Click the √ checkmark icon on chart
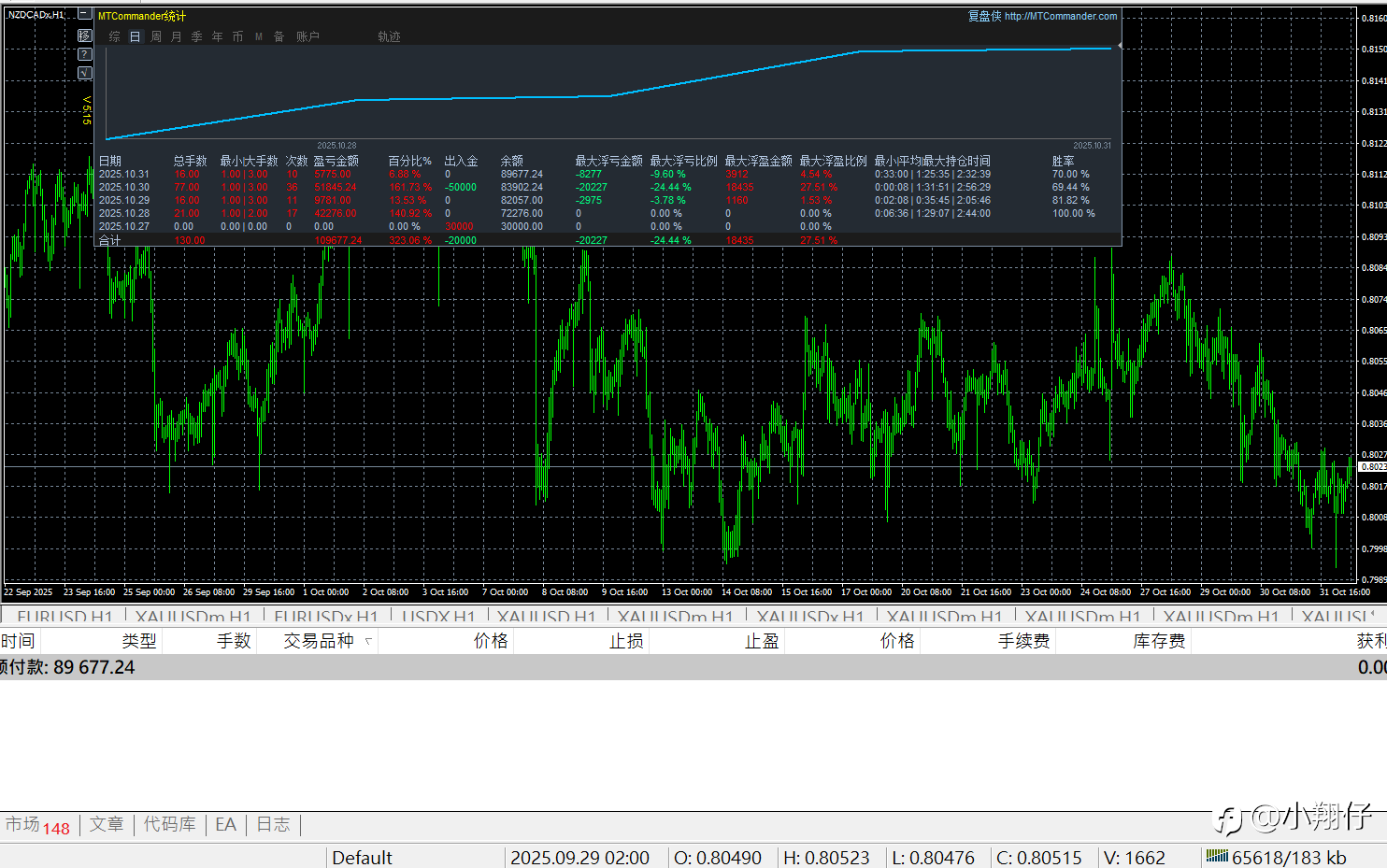Screen dimensions: 1387x868 pyautogui.click(x=84, y=73)
